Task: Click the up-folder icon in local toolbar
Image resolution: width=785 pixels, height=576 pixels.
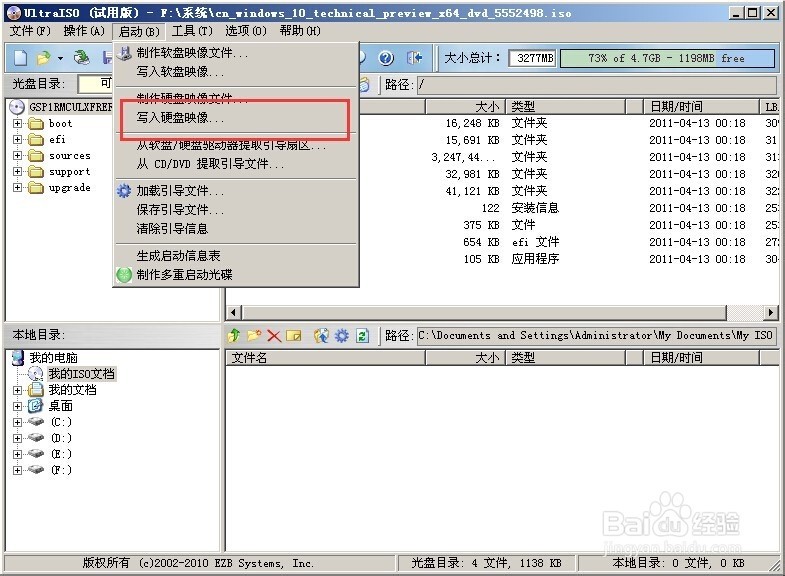Action: pos(234,335)
